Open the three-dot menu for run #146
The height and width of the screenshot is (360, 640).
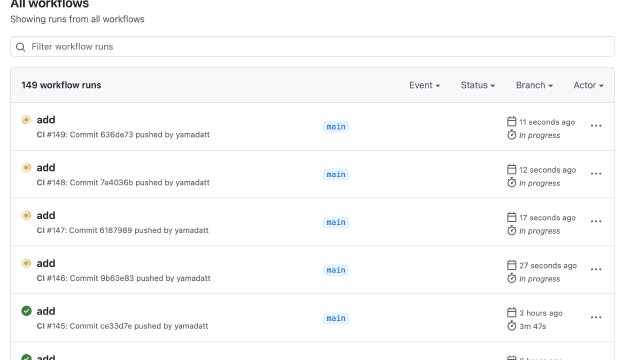[x=596, y=269]
